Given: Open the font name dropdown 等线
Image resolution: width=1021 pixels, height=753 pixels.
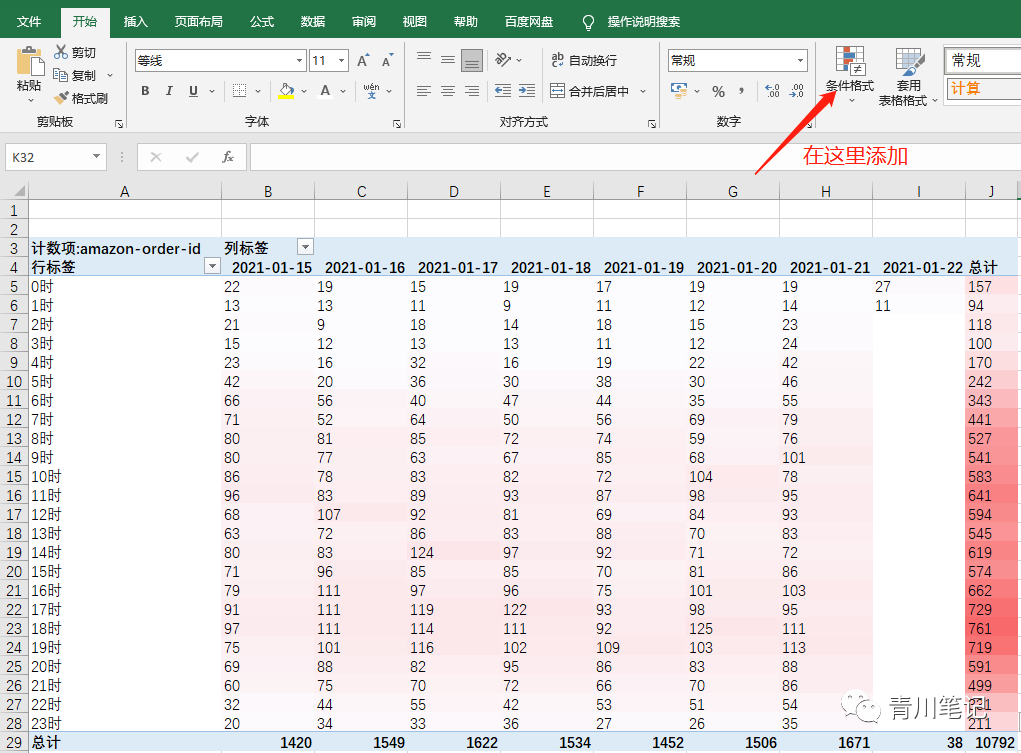Looking at the screenshot, I should click(300, 61).
